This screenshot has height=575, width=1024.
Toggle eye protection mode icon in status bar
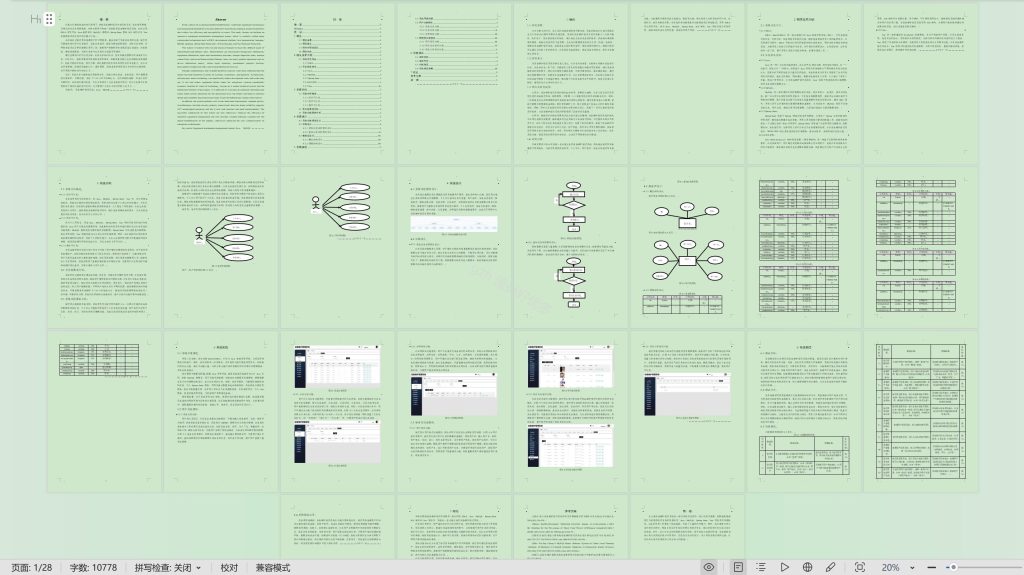[x=709, y=567]
